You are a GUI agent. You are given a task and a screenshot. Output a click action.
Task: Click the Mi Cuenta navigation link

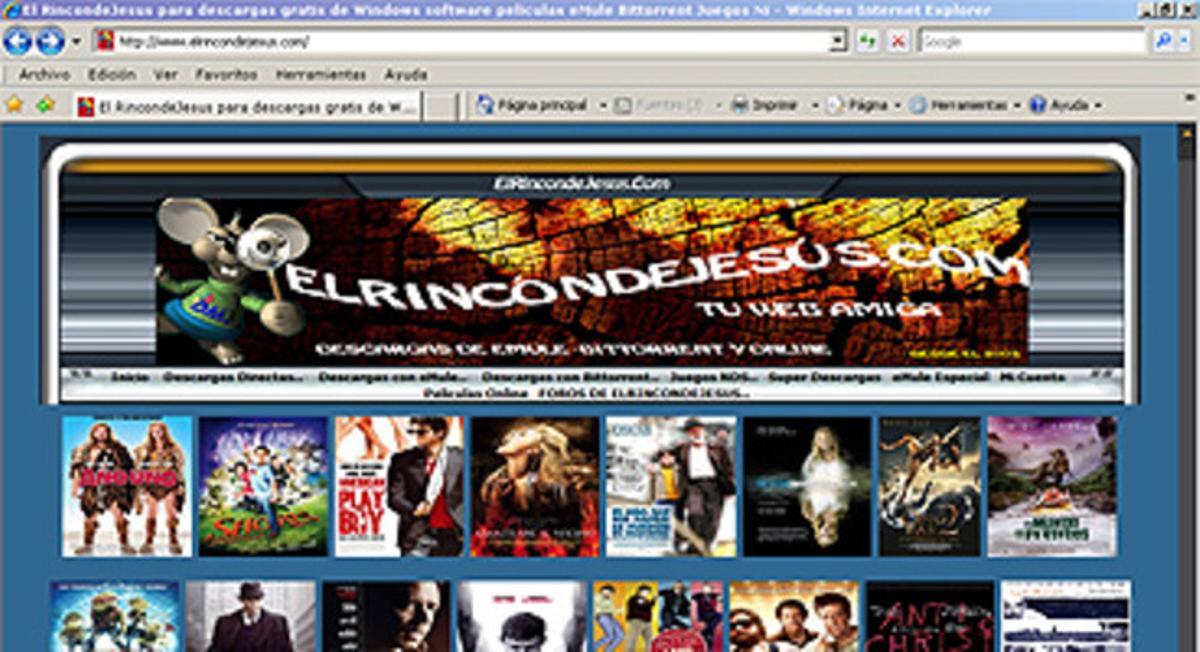pos(1033,378)
